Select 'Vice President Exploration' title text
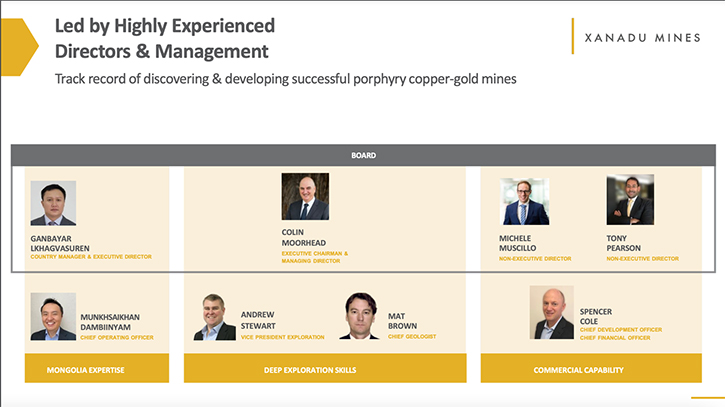The width and height of the screenshot is (725, 407). point(283,337)
